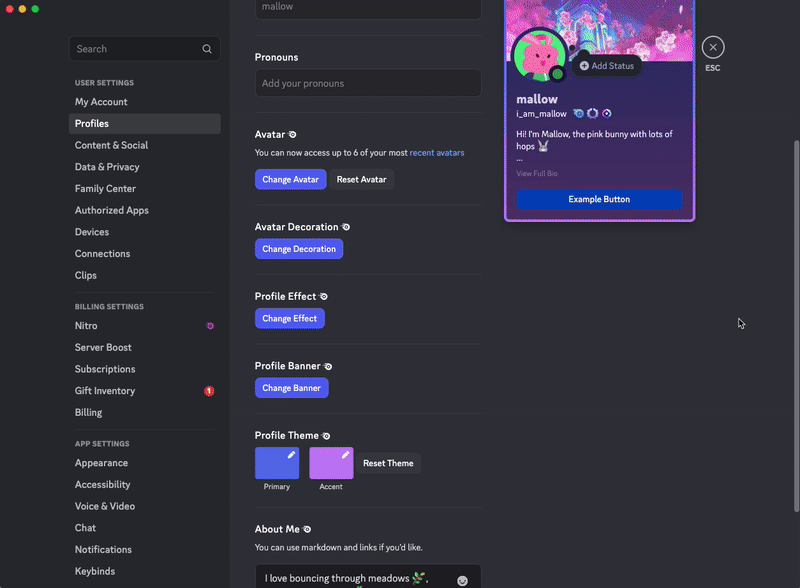Click the display name field containing mallow
800x588 pixels.
(x=368, y=8)
